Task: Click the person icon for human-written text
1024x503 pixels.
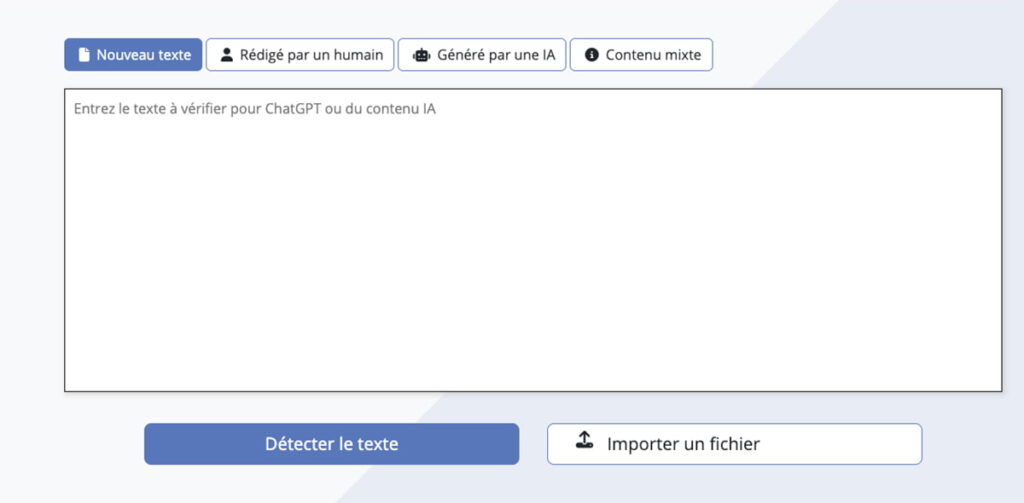Action: 227,55
